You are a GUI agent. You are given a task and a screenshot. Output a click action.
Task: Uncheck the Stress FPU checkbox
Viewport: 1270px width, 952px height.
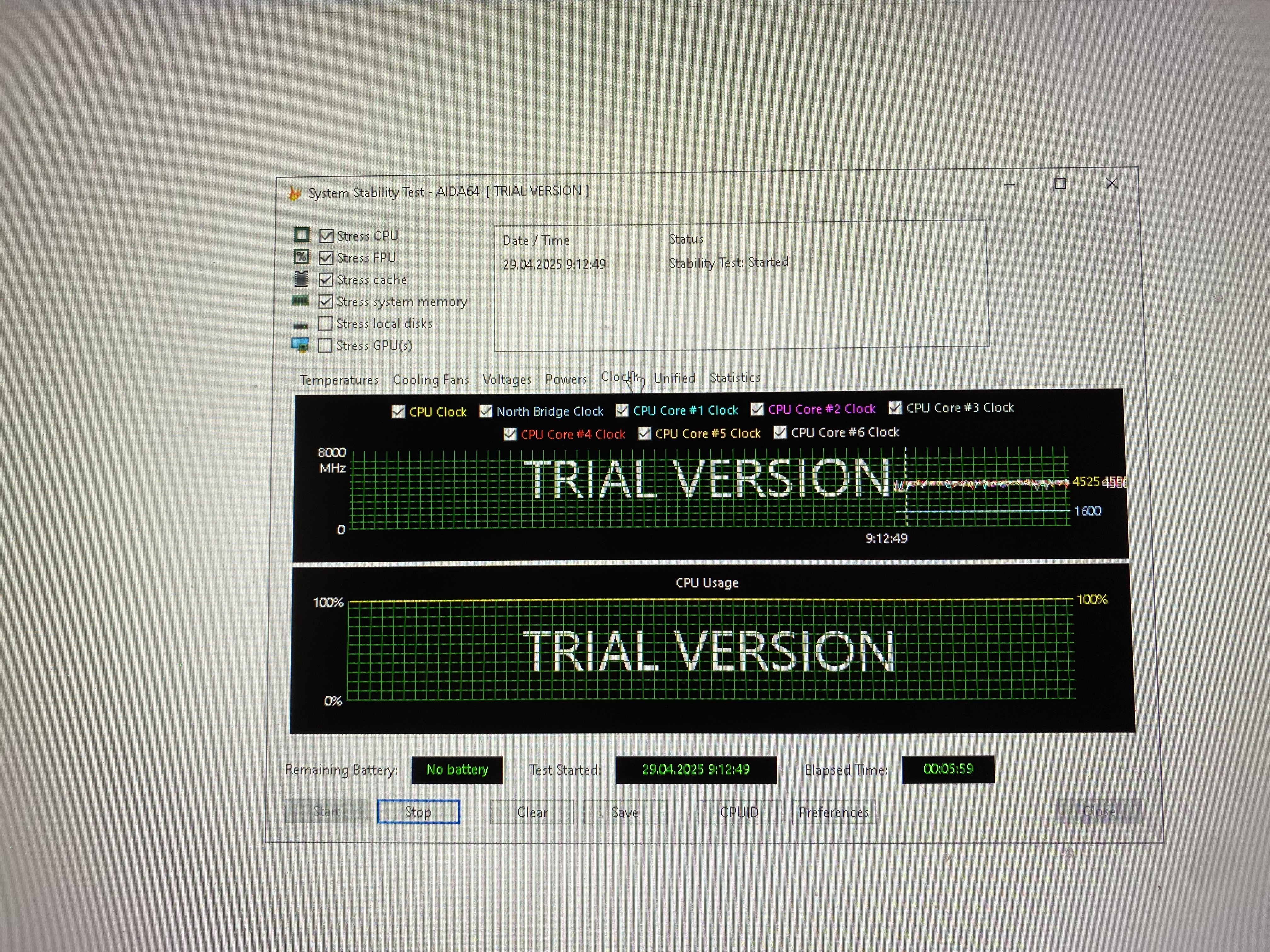point(326,258)
